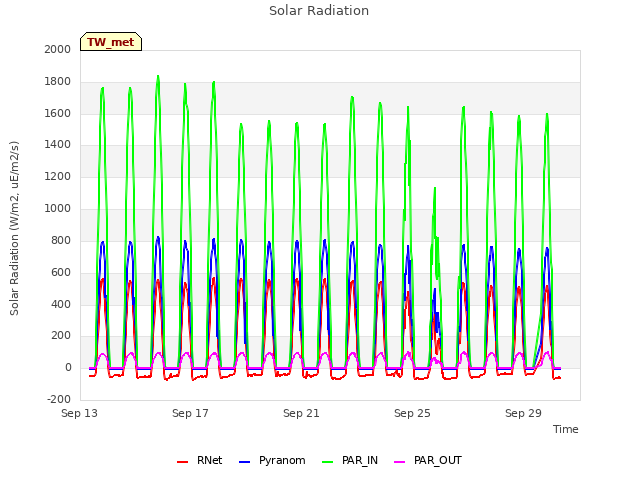
Task: Click the 1600 y-axis tick label
Action: click(58, 113)
